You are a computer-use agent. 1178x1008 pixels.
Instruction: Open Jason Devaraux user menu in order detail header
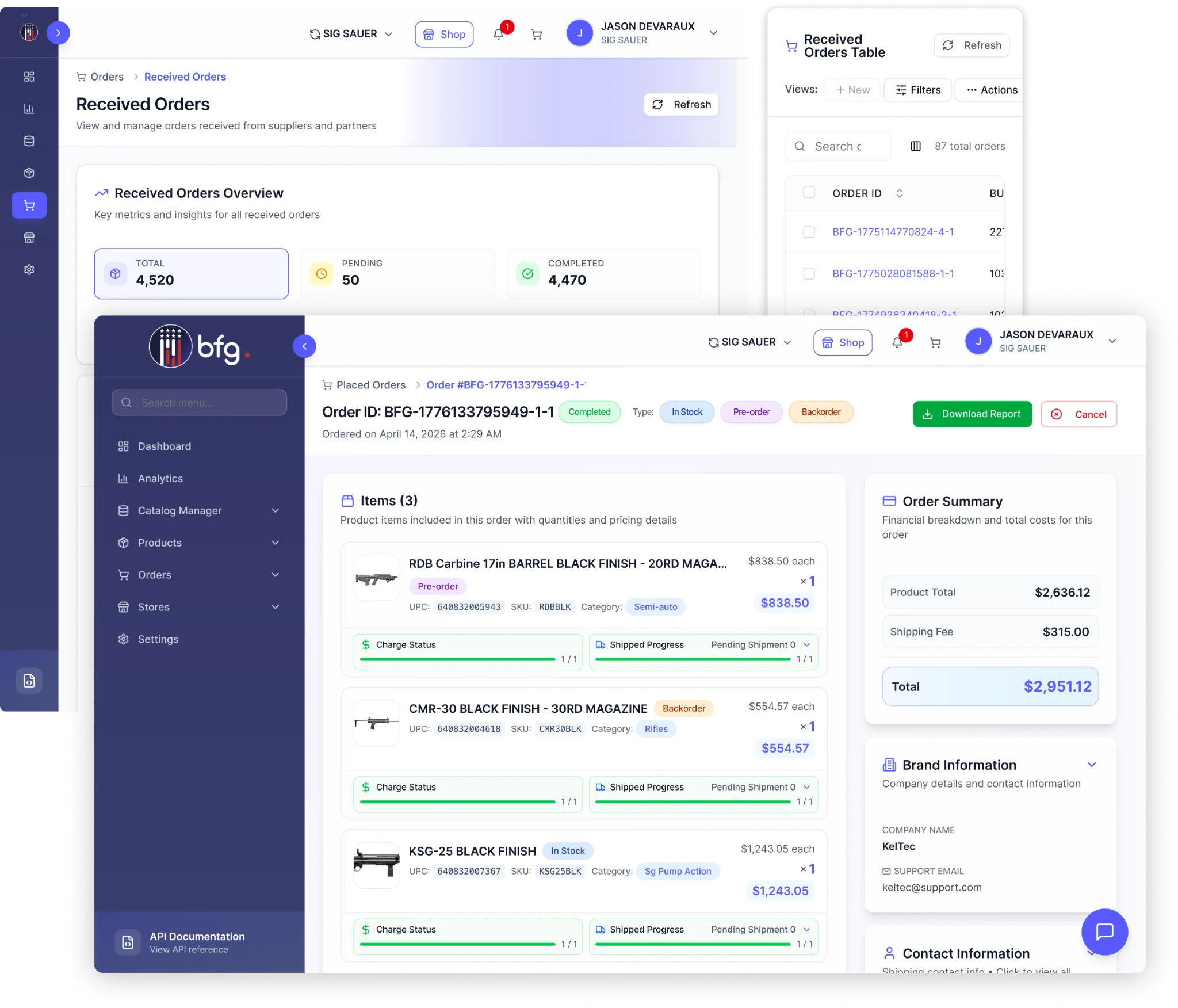(x=1041, y=341)
